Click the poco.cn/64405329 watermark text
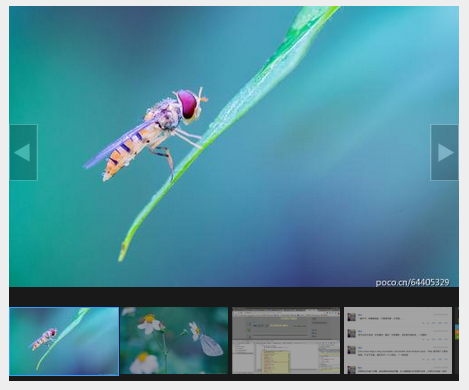469x390 pixels. click(412, 282)
